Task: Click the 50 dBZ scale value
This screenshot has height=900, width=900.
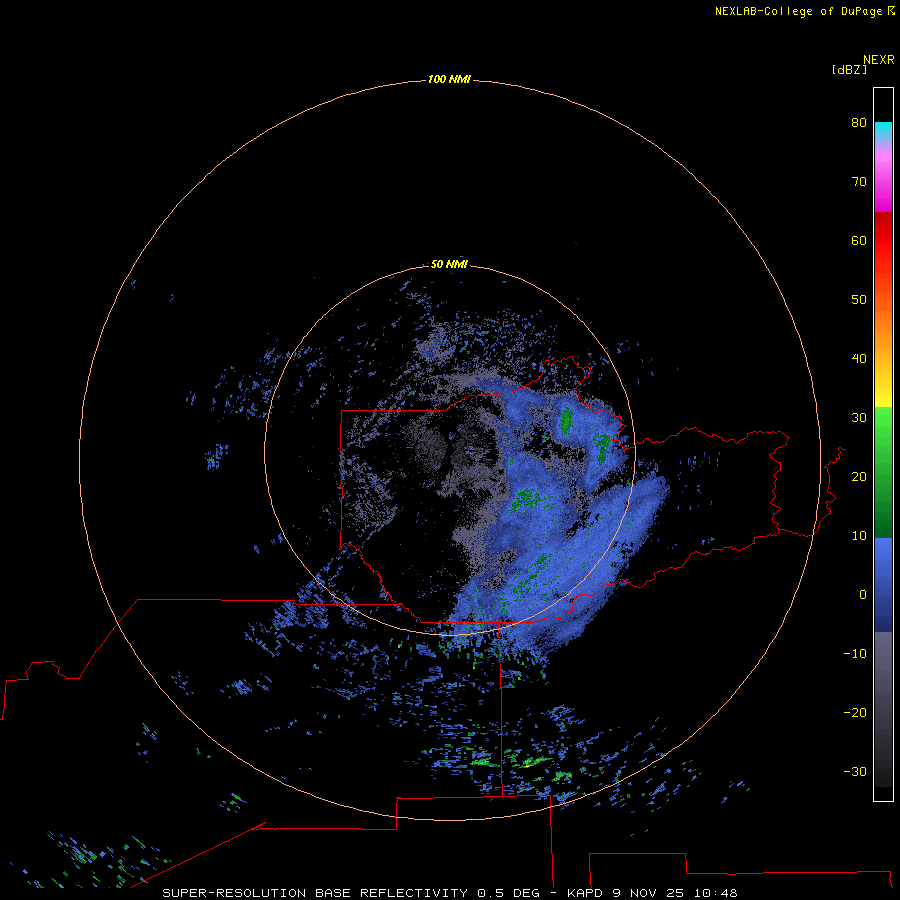Action: pyautogui.click(x=859, y=300)
